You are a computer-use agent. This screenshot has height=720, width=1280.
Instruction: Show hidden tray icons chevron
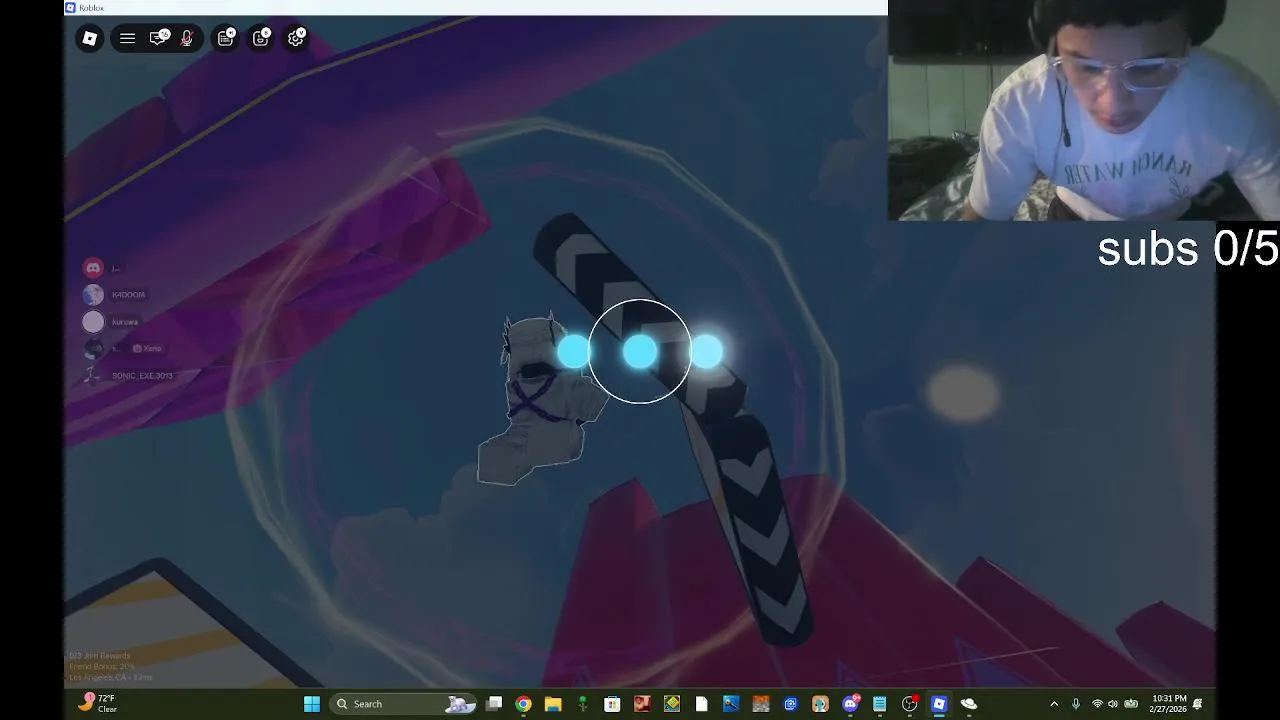pos(1054,704)
